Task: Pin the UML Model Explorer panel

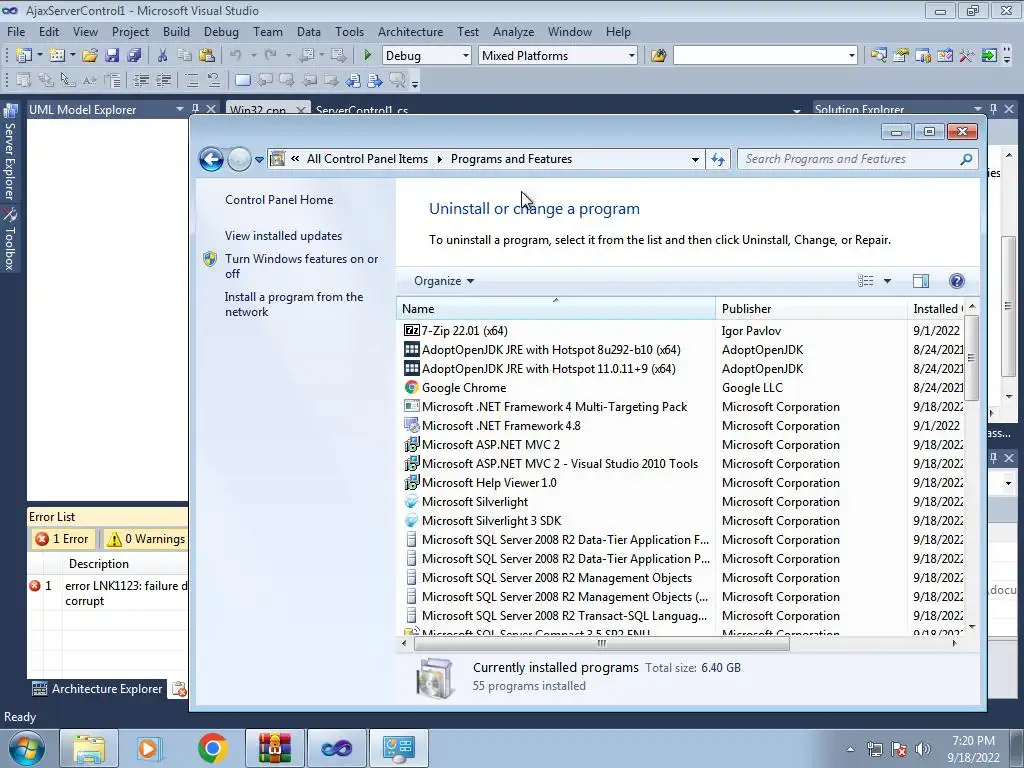Action: pyautogui.click(x=195, y=109)
